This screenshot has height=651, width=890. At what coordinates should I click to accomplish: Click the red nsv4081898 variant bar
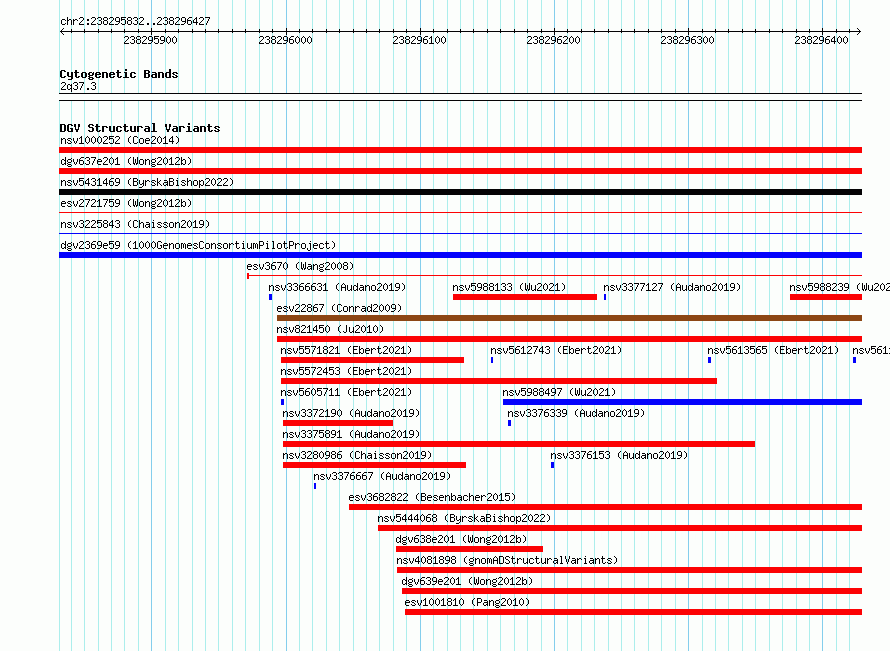click(629, 570)
